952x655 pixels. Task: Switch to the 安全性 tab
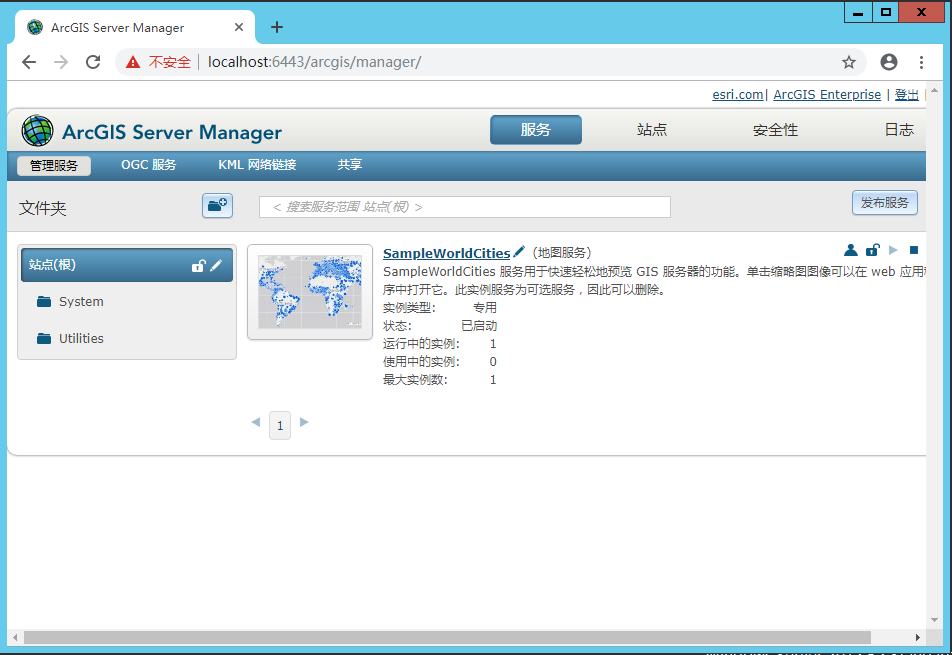tap(775, 130)
